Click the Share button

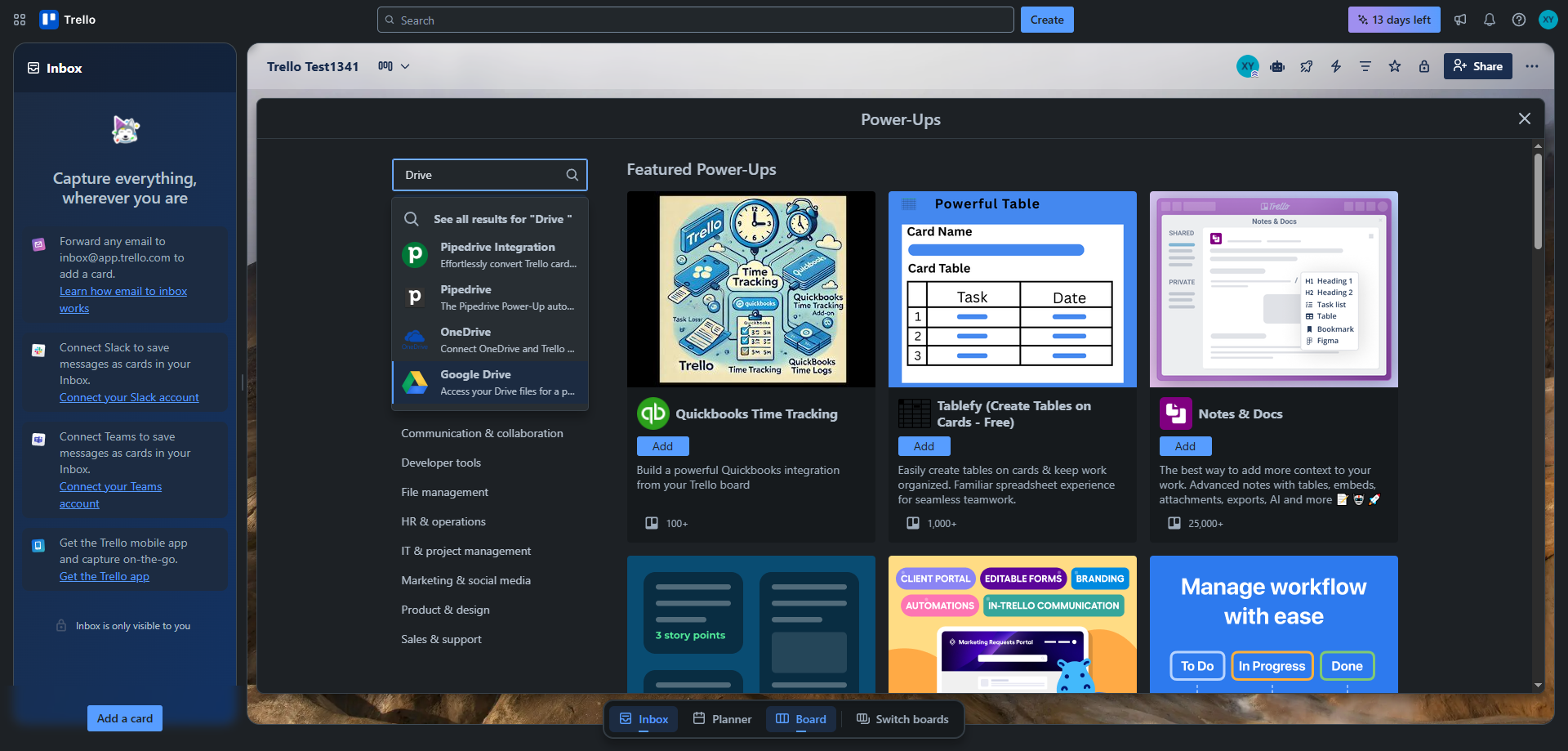click(x=1477, y=66)
